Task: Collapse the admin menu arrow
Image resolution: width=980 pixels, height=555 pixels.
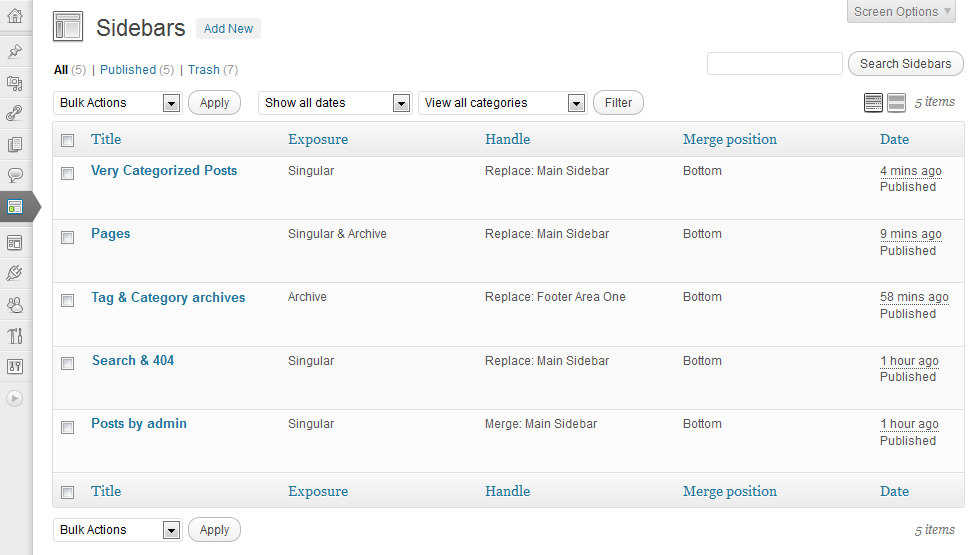Action: pyautogui.click(x=15, y=398)
